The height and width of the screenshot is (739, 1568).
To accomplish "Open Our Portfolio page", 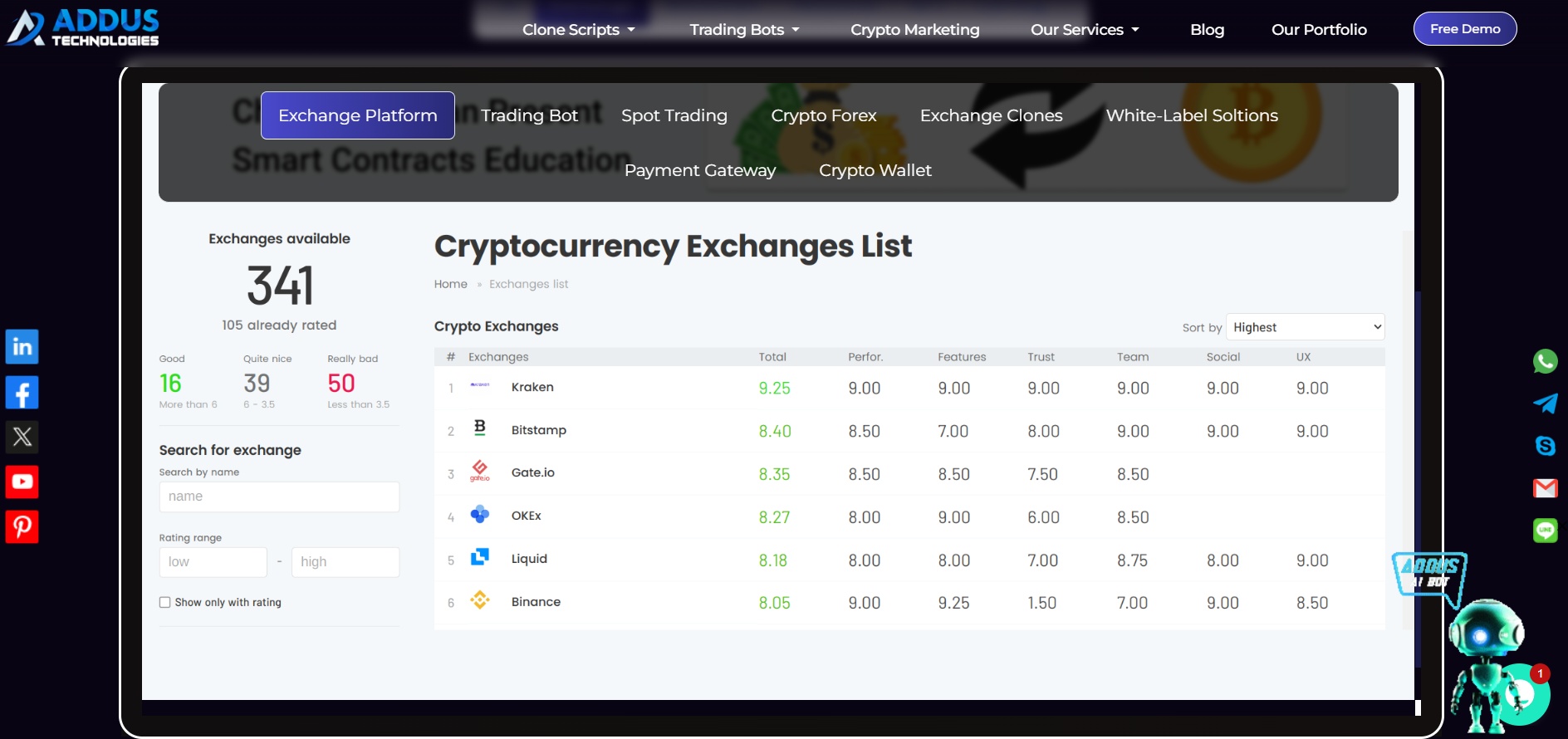I will coord(1319,30).
